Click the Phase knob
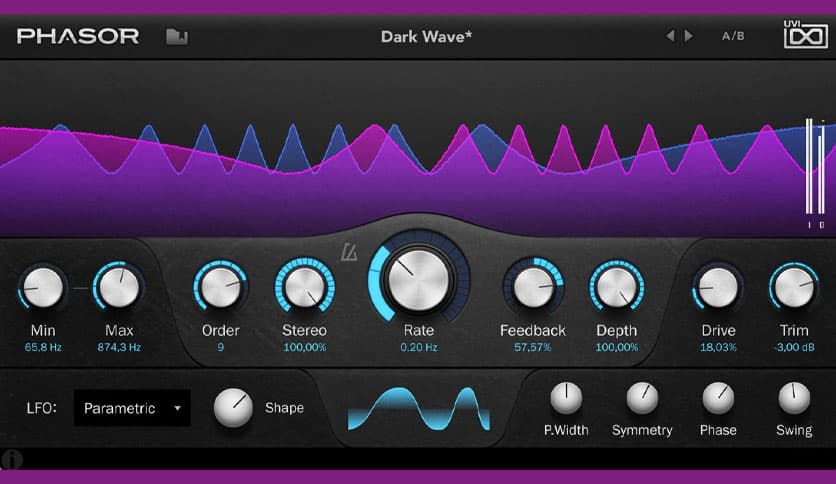The height and width of the screenshot is (484, 836). pyautogui.click(x=718, y=399)
